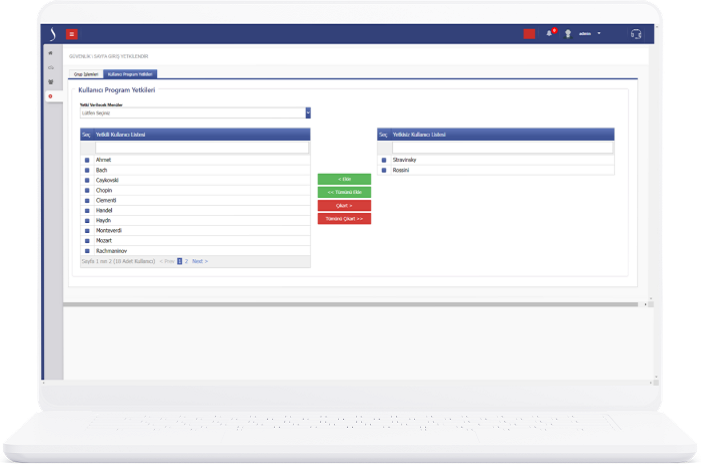This screenshot has width=701, height=464.
Task: Click the headset support icon
Action: click(x=636, y=34)
